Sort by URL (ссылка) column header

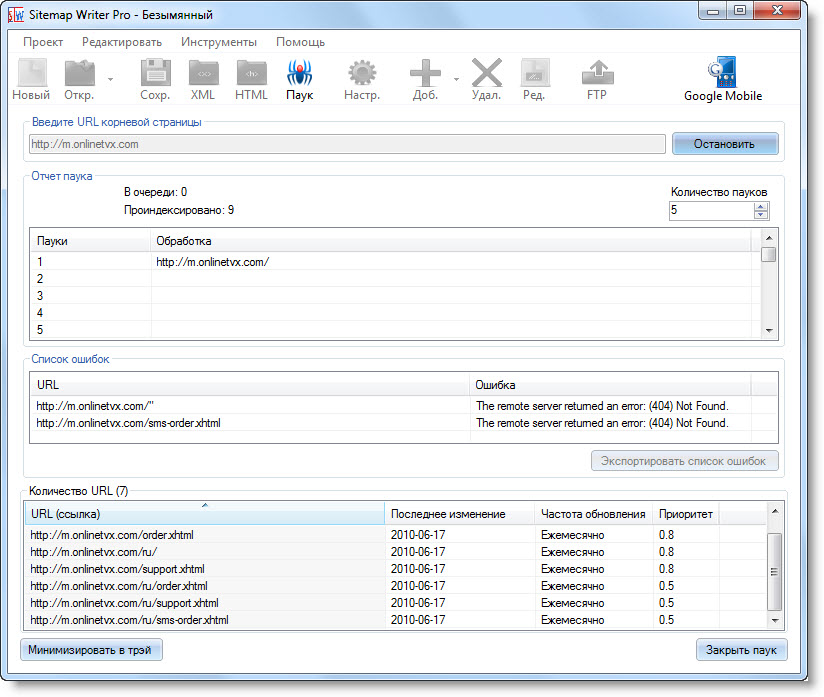click(205, 514)
